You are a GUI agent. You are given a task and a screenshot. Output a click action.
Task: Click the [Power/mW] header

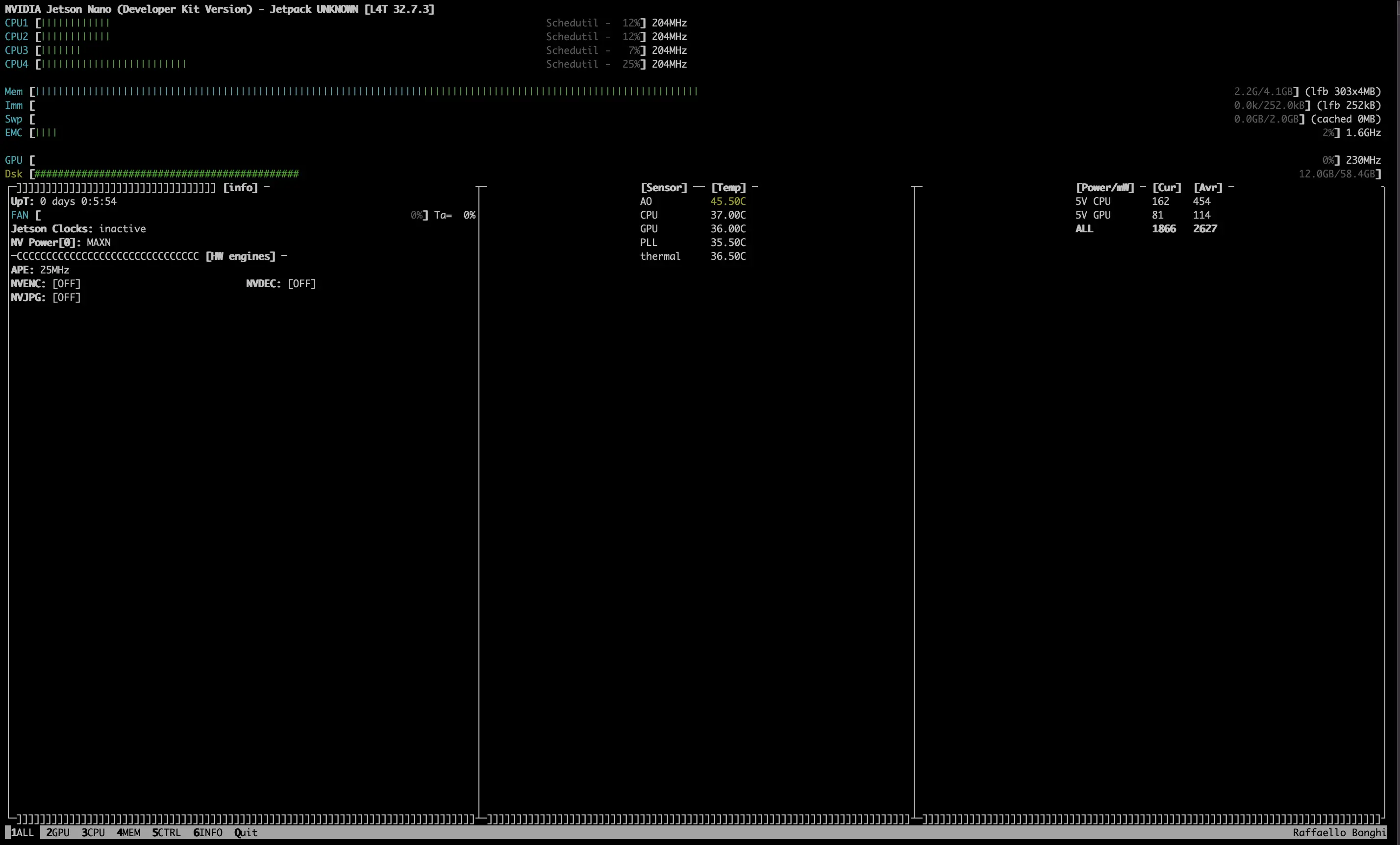click(x=1104, y=188)
